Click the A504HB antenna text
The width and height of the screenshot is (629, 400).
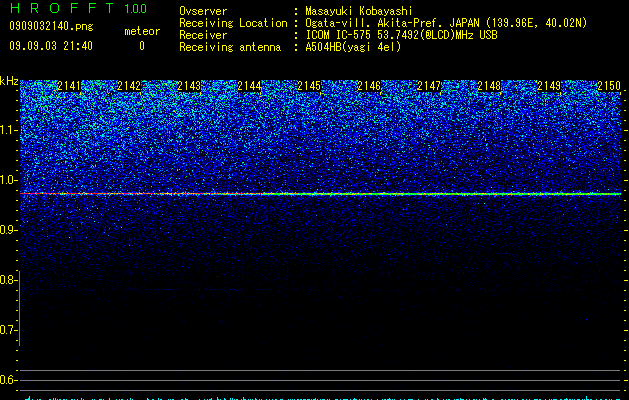[x=353, y=47]
